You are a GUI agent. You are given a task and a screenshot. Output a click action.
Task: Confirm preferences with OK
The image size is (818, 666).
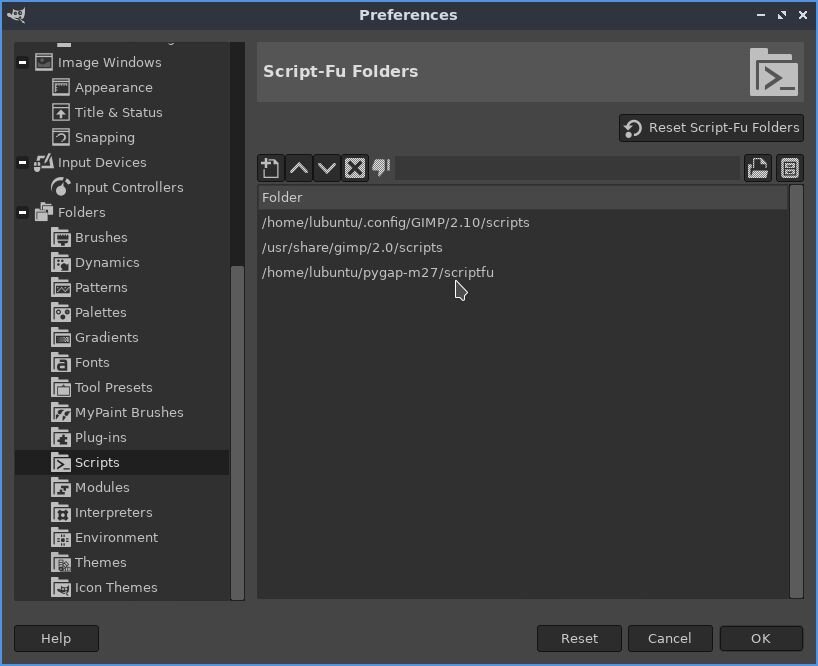pos(761,638)
